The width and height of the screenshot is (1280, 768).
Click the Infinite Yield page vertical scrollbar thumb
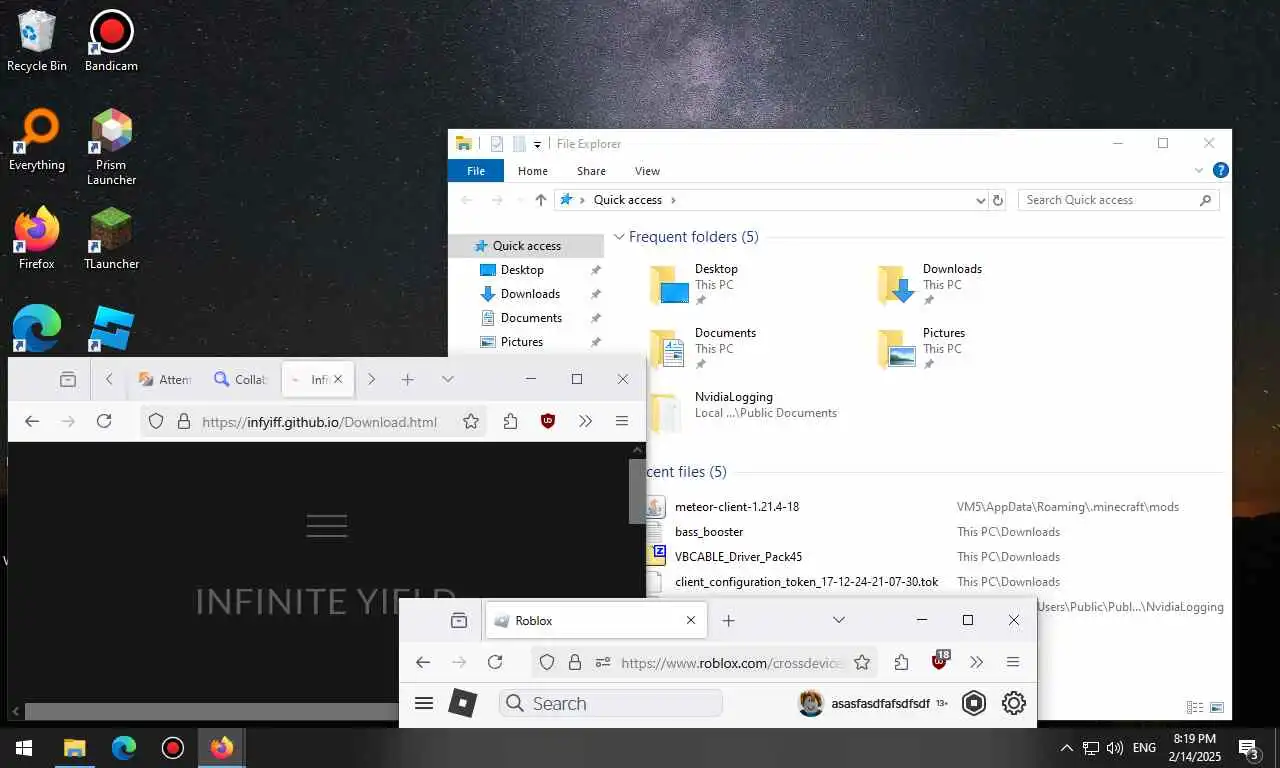[x=637, y=491]
